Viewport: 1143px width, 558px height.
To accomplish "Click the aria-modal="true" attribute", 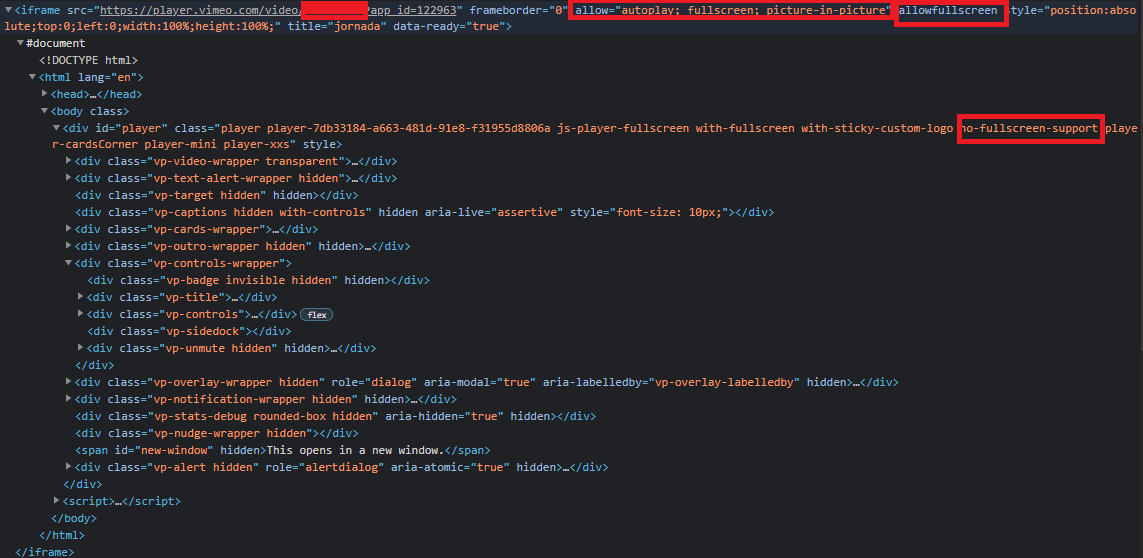I will pyautogui.click(x=480, y=382).
